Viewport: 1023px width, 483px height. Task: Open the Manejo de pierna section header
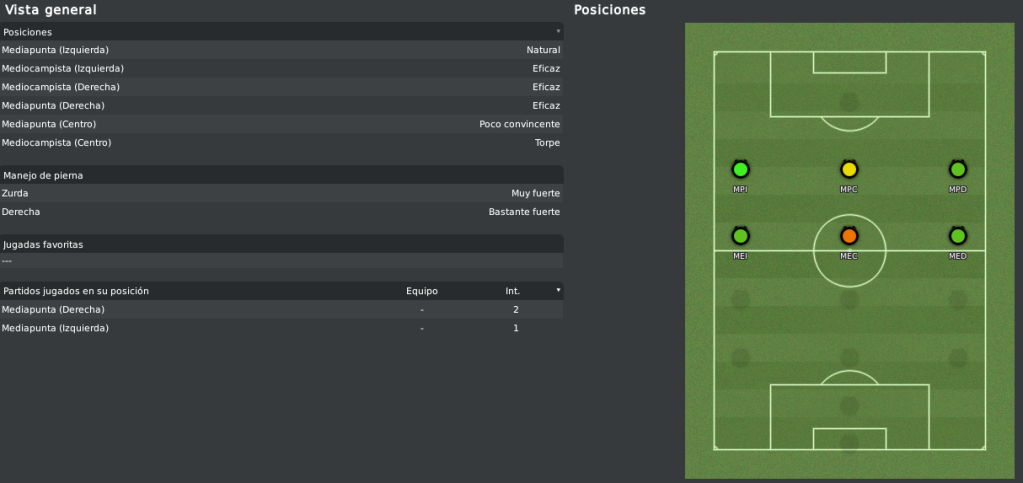click(x=281, y=175)
